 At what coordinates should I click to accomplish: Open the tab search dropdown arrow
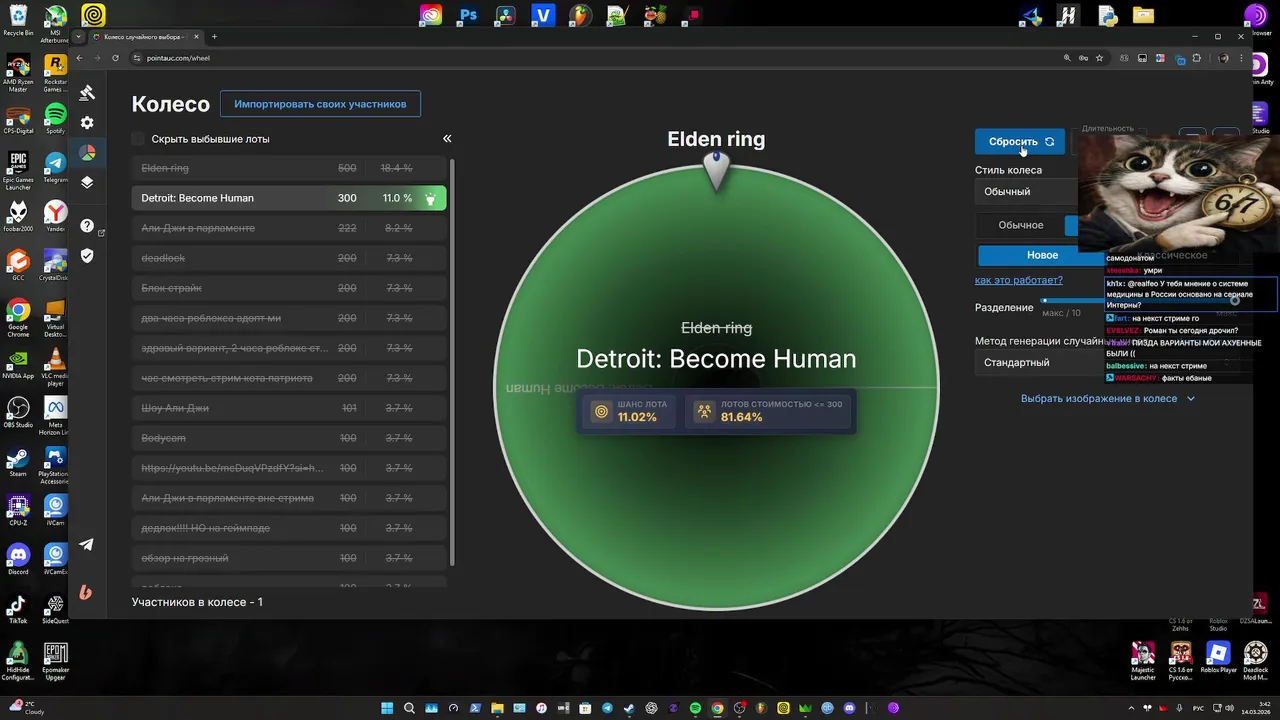[x=78, y=37]
